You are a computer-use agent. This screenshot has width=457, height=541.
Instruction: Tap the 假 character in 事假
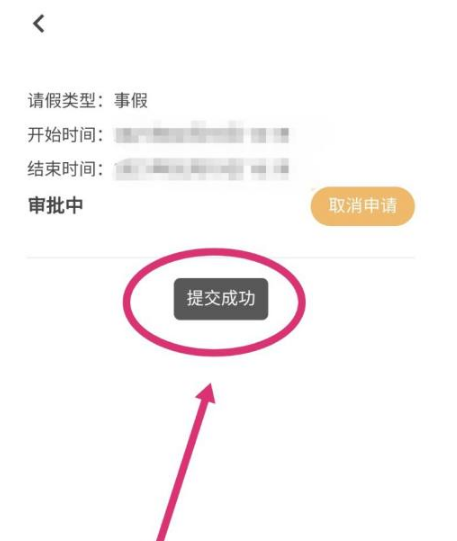[x=139, y=101]
